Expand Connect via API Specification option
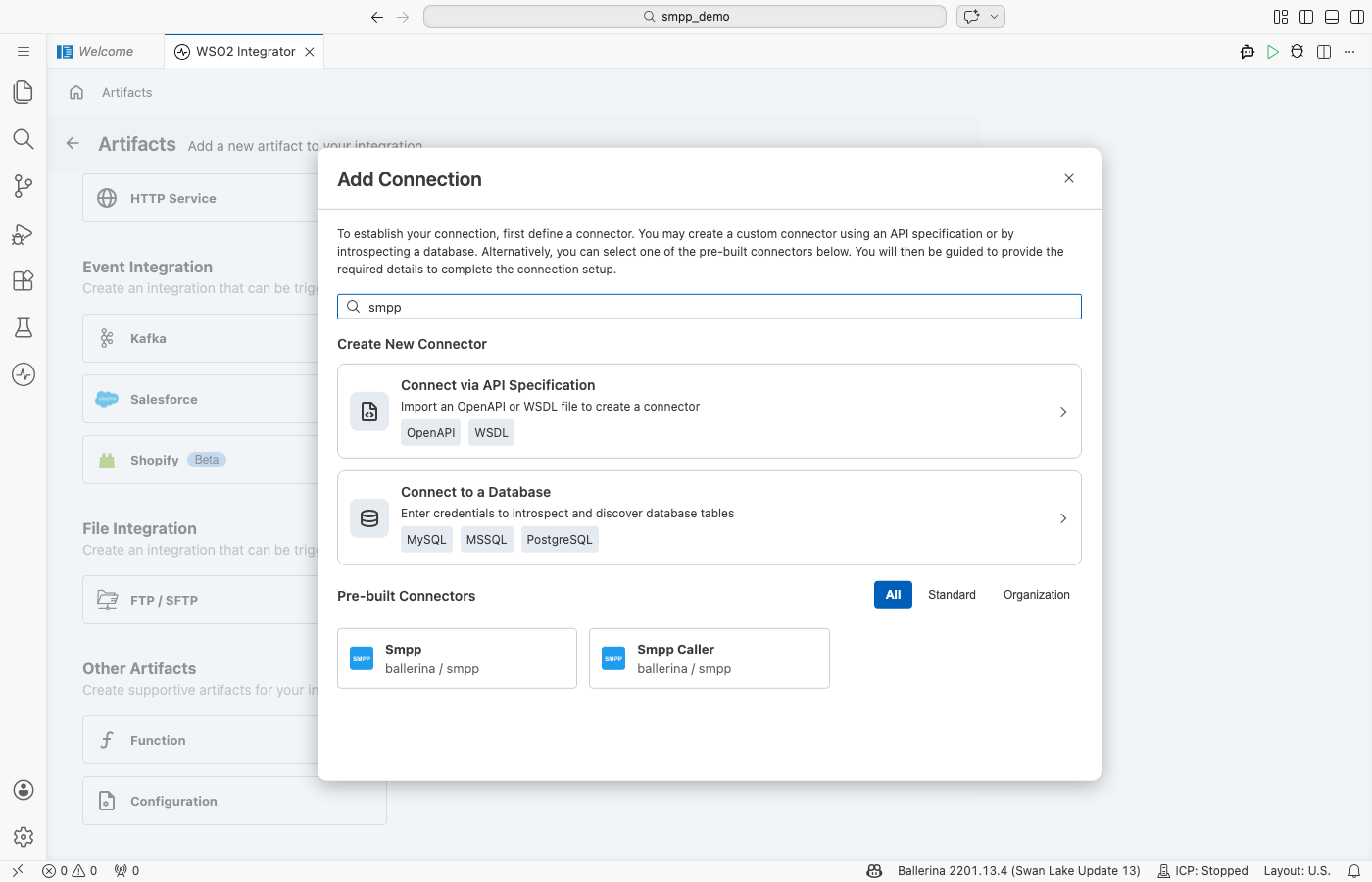Viewport: 1372px width, 882px height. pyautogui.click(x=710, y=411)
